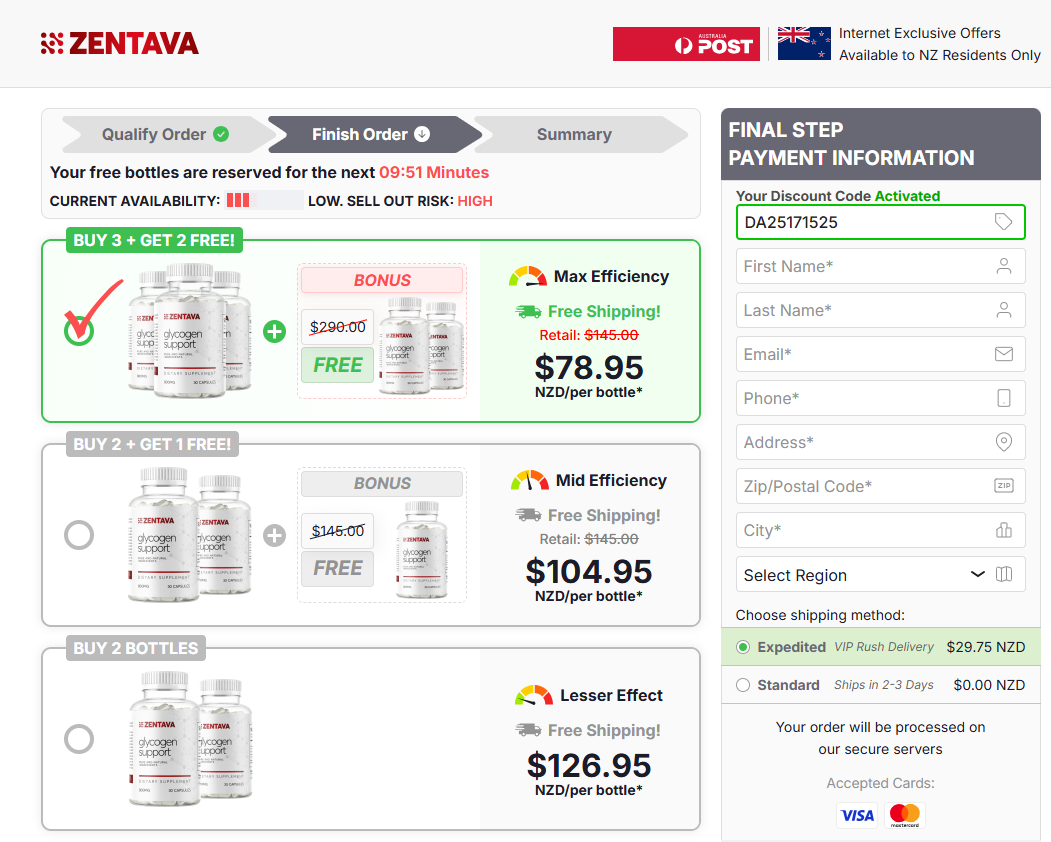Select the Buy 3 + Get 2 Free package radio
The image size is (1051, 842).
pos(79,331)
